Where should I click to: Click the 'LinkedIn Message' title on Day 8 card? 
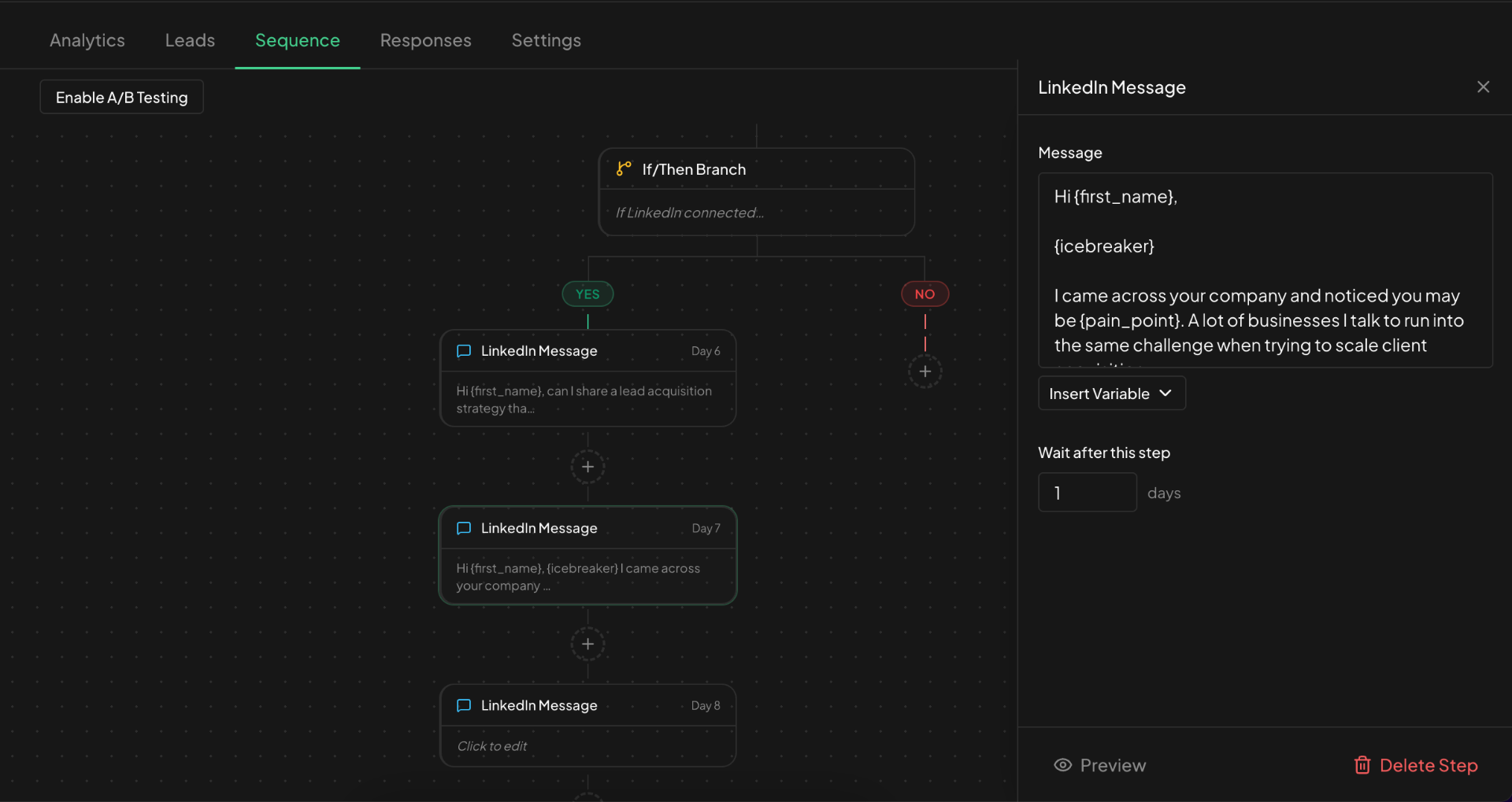pos(539,705)
